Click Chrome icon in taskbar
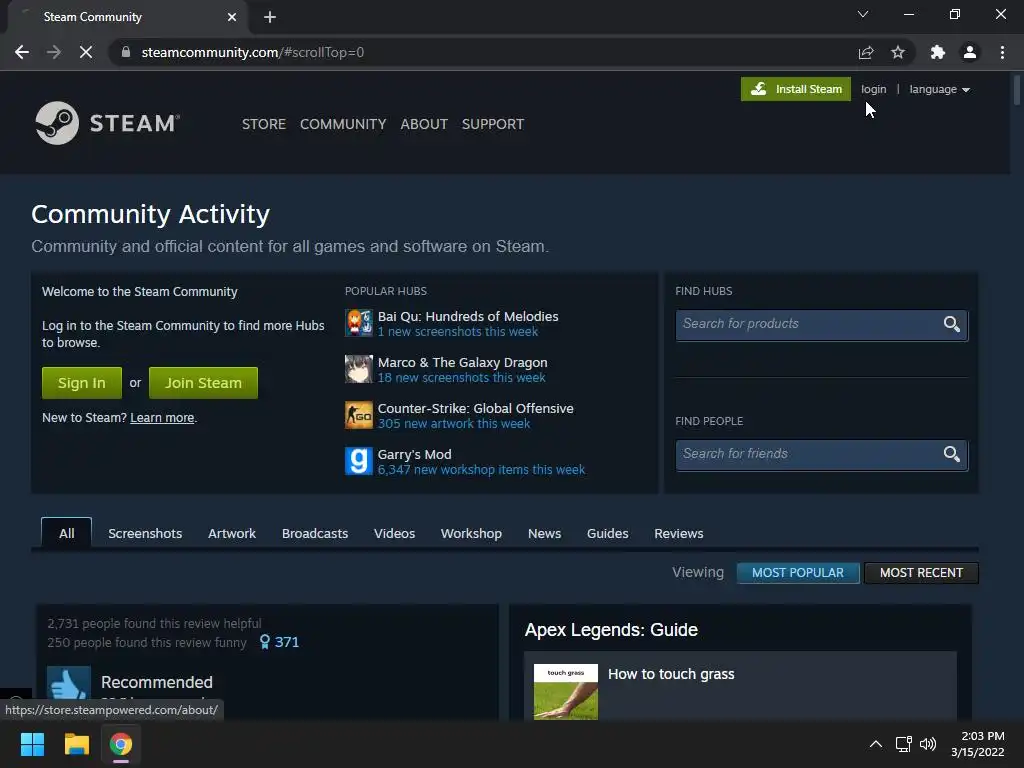This screenshot has width=1024, height=768. click(x=121, y=744)
